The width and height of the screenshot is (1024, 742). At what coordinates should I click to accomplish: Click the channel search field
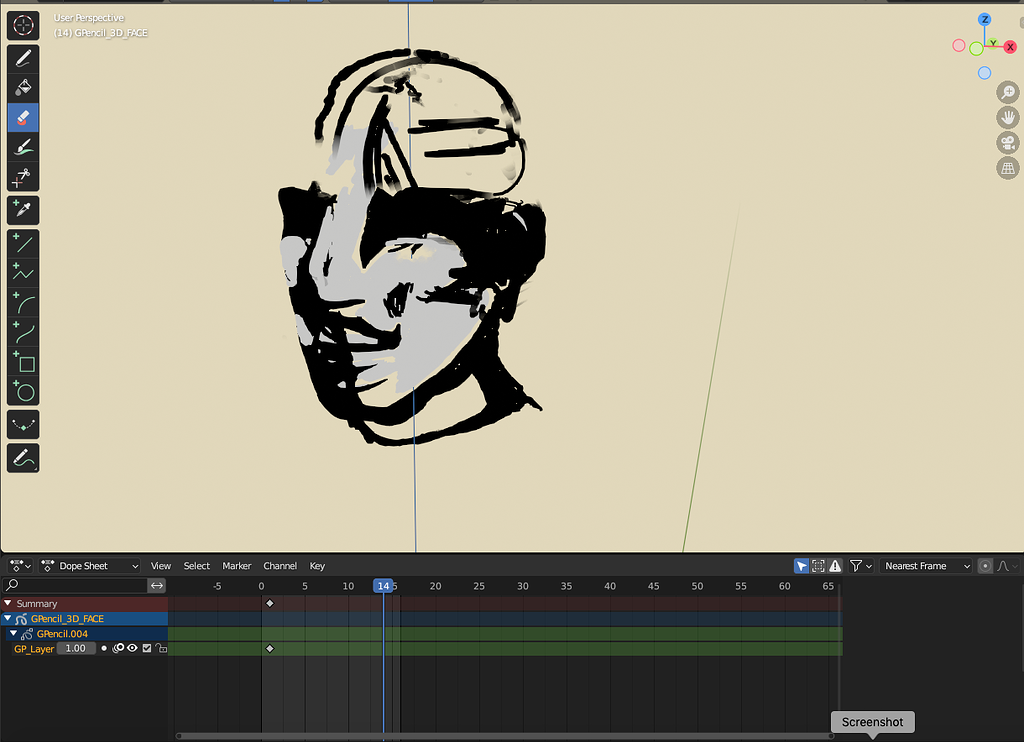[x=75, y=586]
